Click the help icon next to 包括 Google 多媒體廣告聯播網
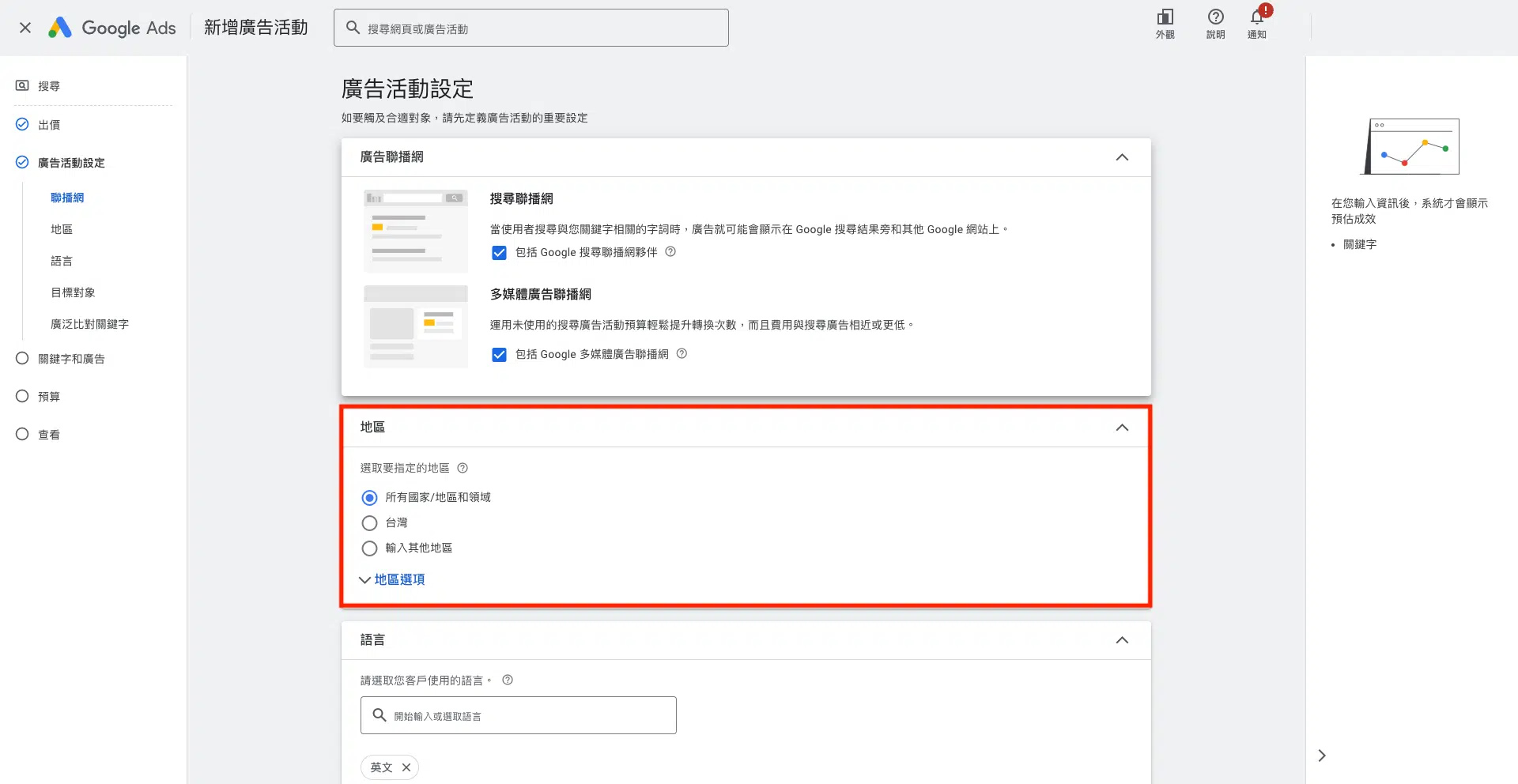Screen dimensions: 1518x784 coord(682,353)
